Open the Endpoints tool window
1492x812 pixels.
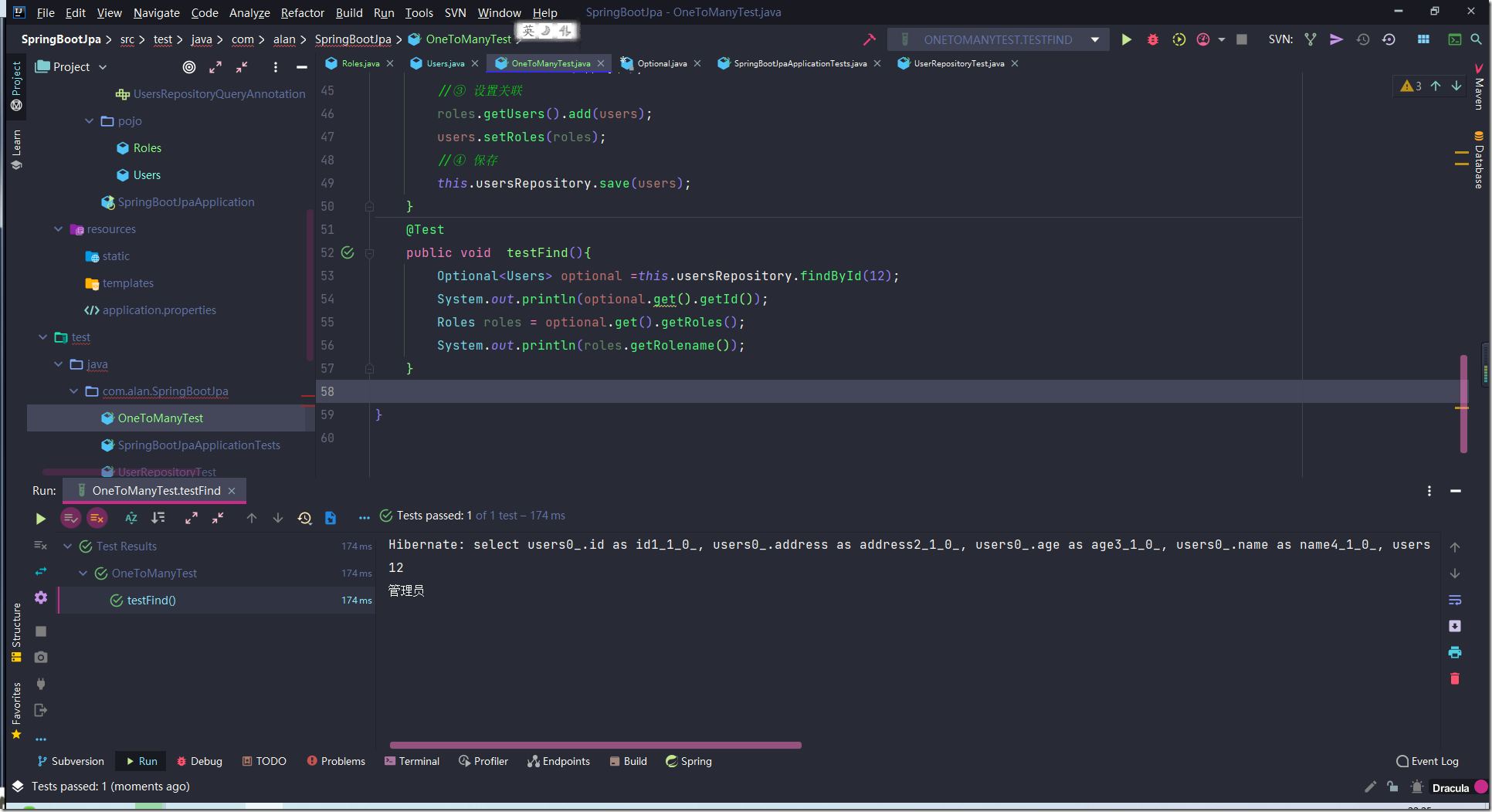(559, 761)
